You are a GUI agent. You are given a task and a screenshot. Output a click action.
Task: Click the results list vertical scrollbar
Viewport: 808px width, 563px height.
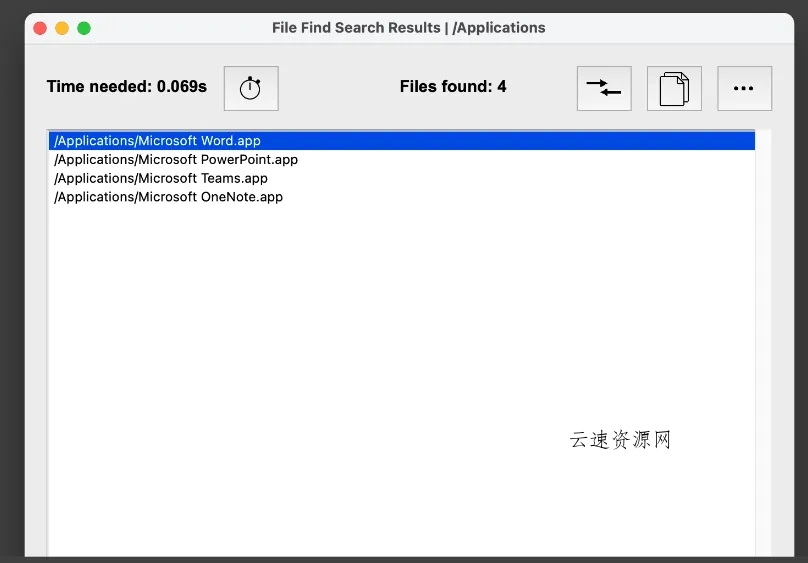click(x=763, y=343)
